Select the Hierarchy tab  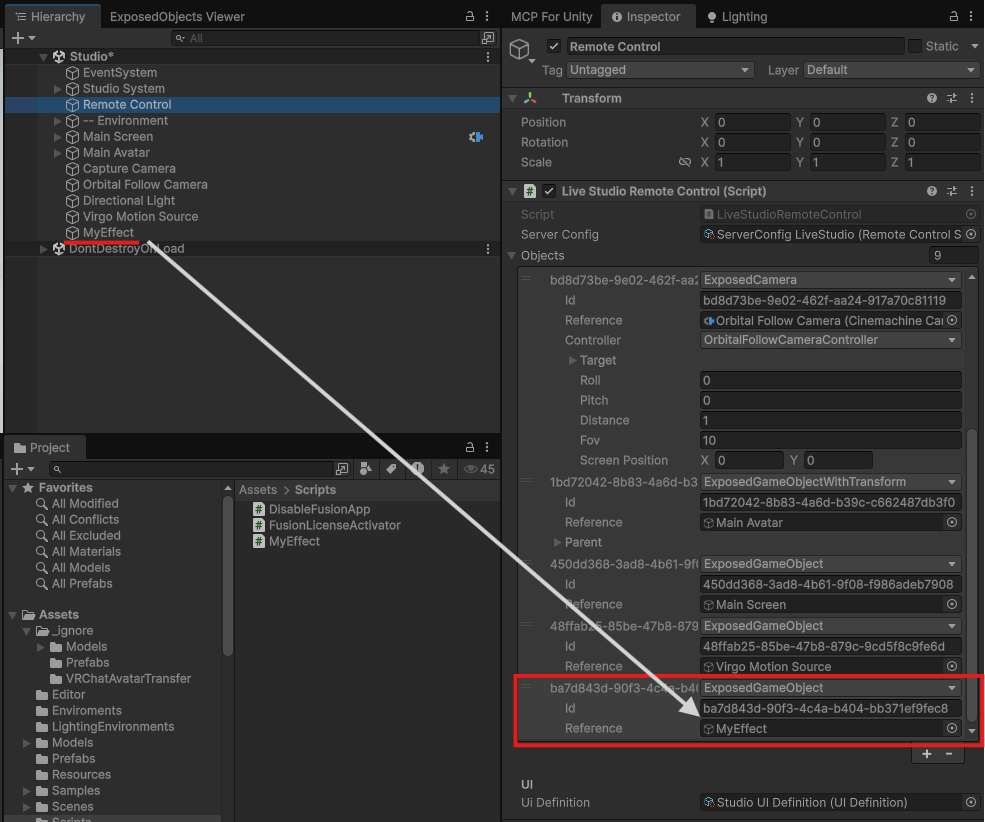(x=50, y=17)
